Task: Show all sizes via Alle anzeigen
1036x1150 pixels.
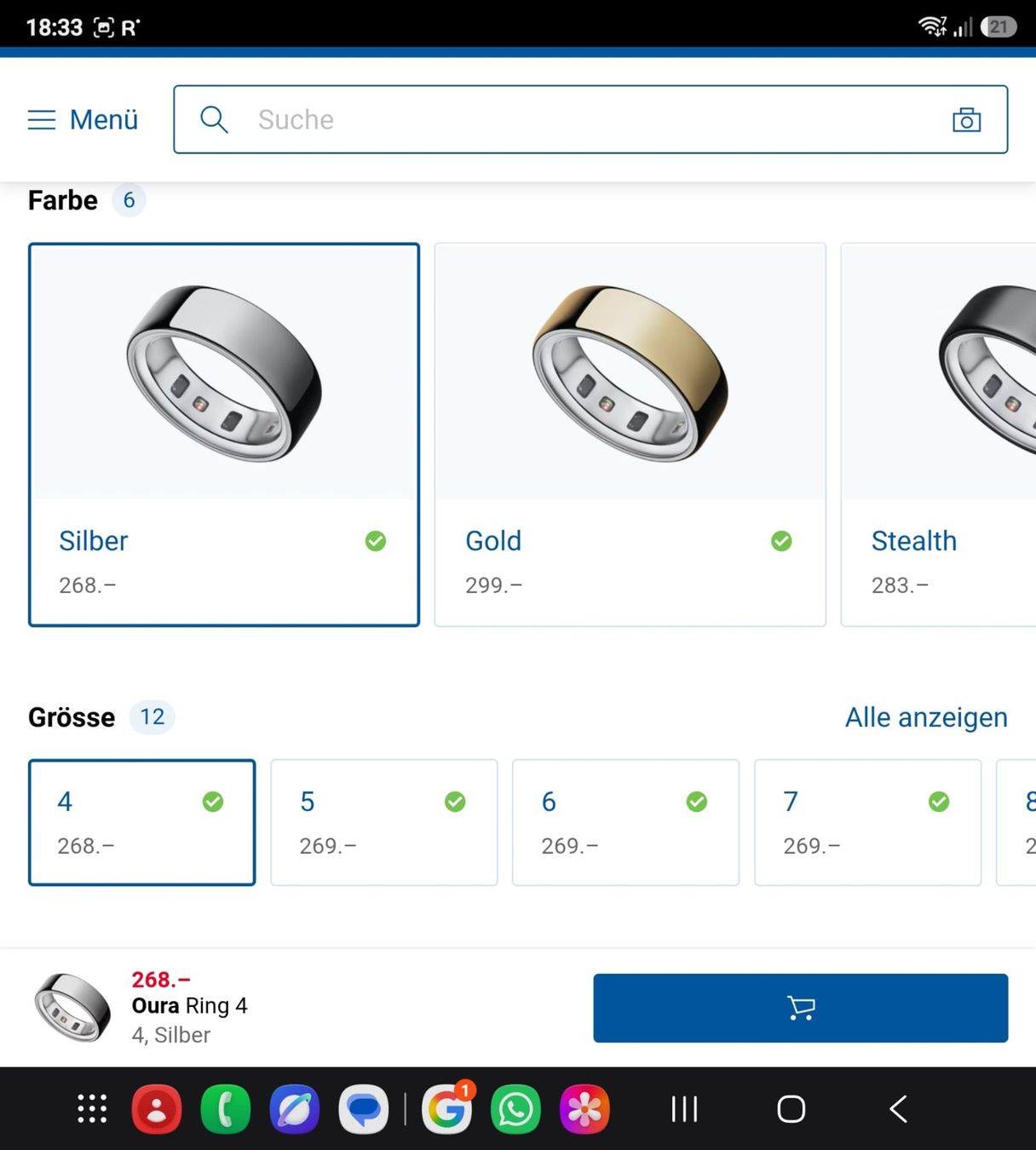Action: 926,717
